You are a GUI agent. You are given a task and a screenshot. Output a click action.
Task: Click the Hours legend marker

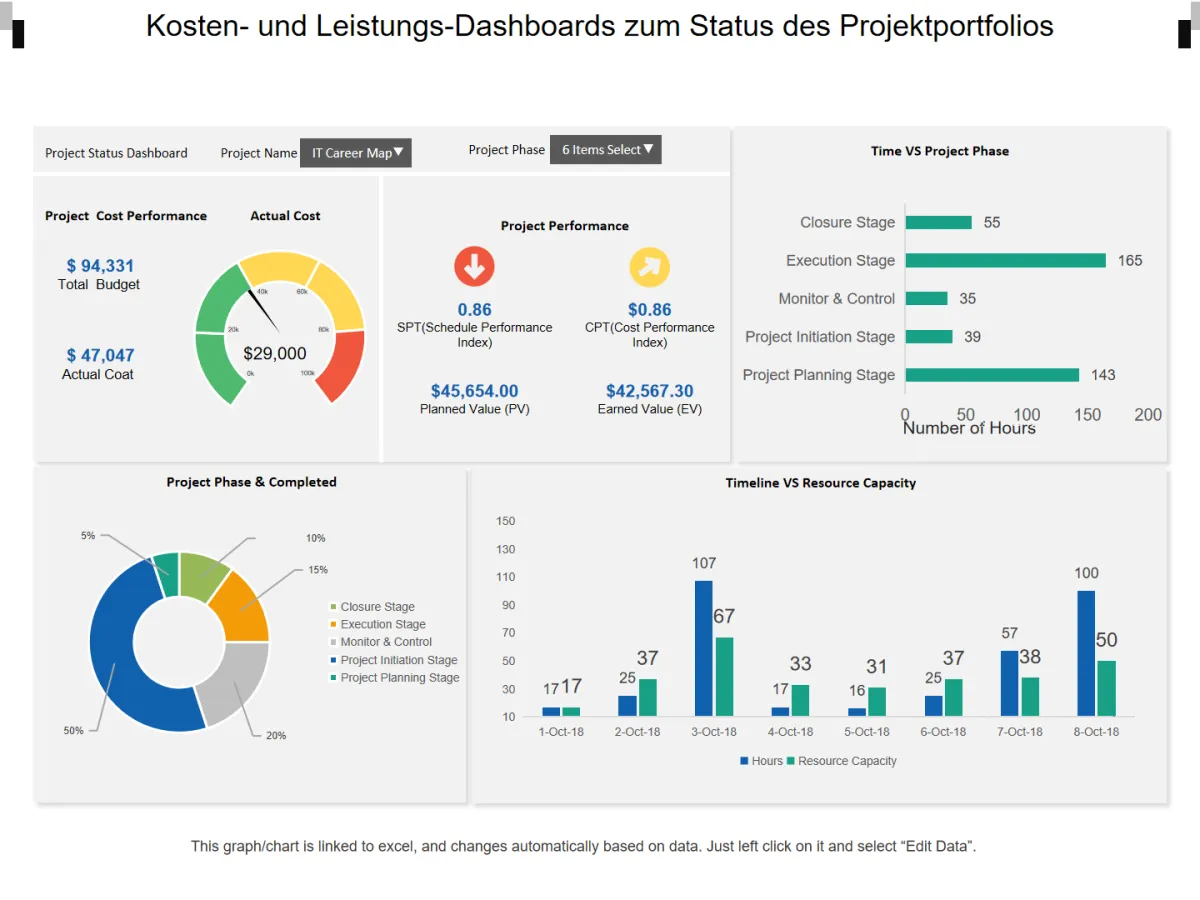(744, 761)
